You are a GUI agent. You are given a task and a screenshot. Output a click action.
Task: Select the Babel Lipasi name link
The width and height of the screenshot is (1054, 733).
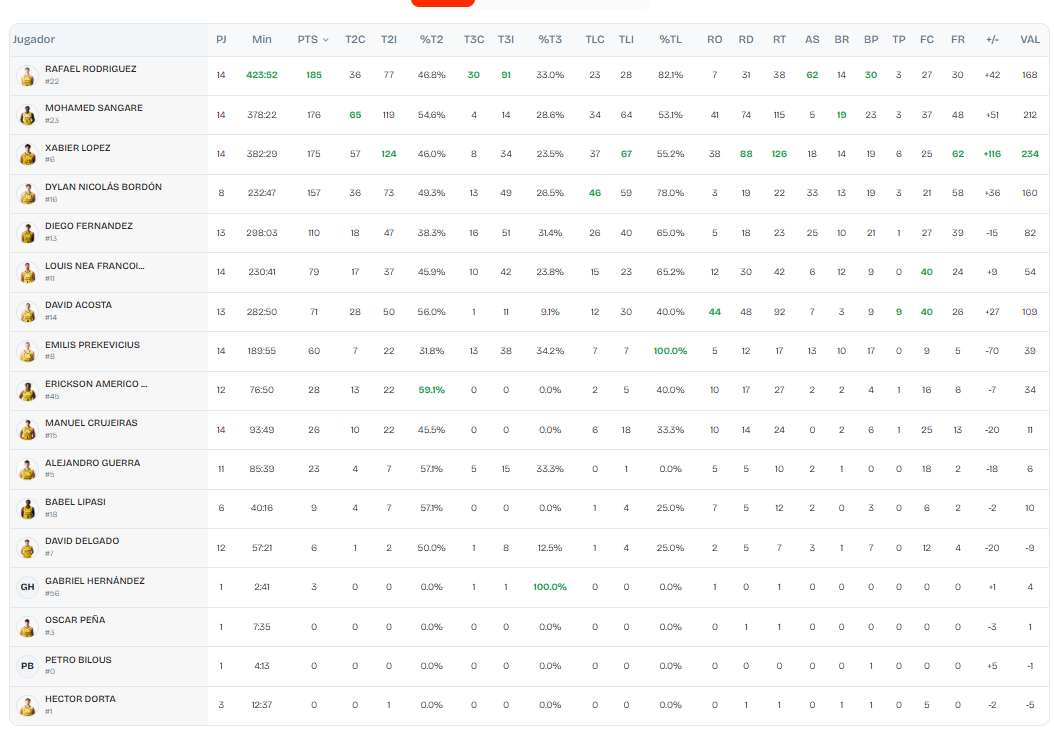[x=75, y=502]
